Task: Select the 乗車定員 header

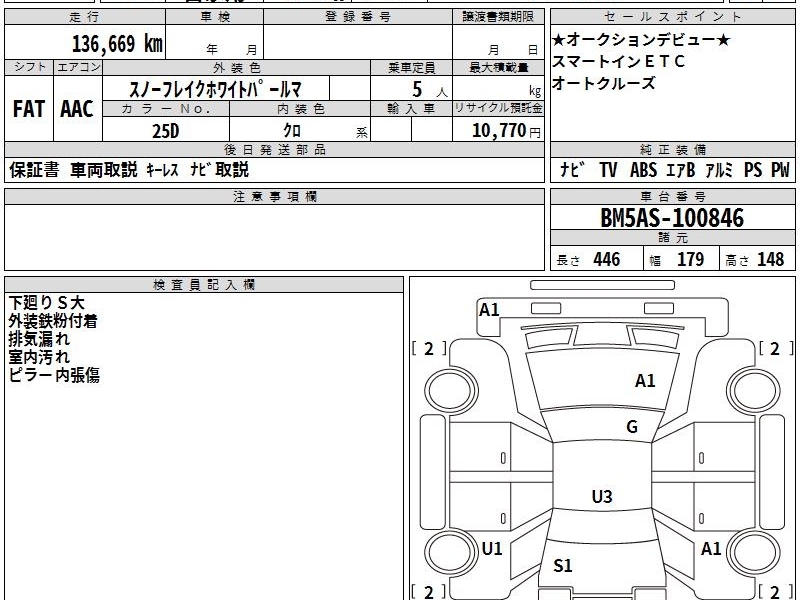Action: click(x=411, y=67)
